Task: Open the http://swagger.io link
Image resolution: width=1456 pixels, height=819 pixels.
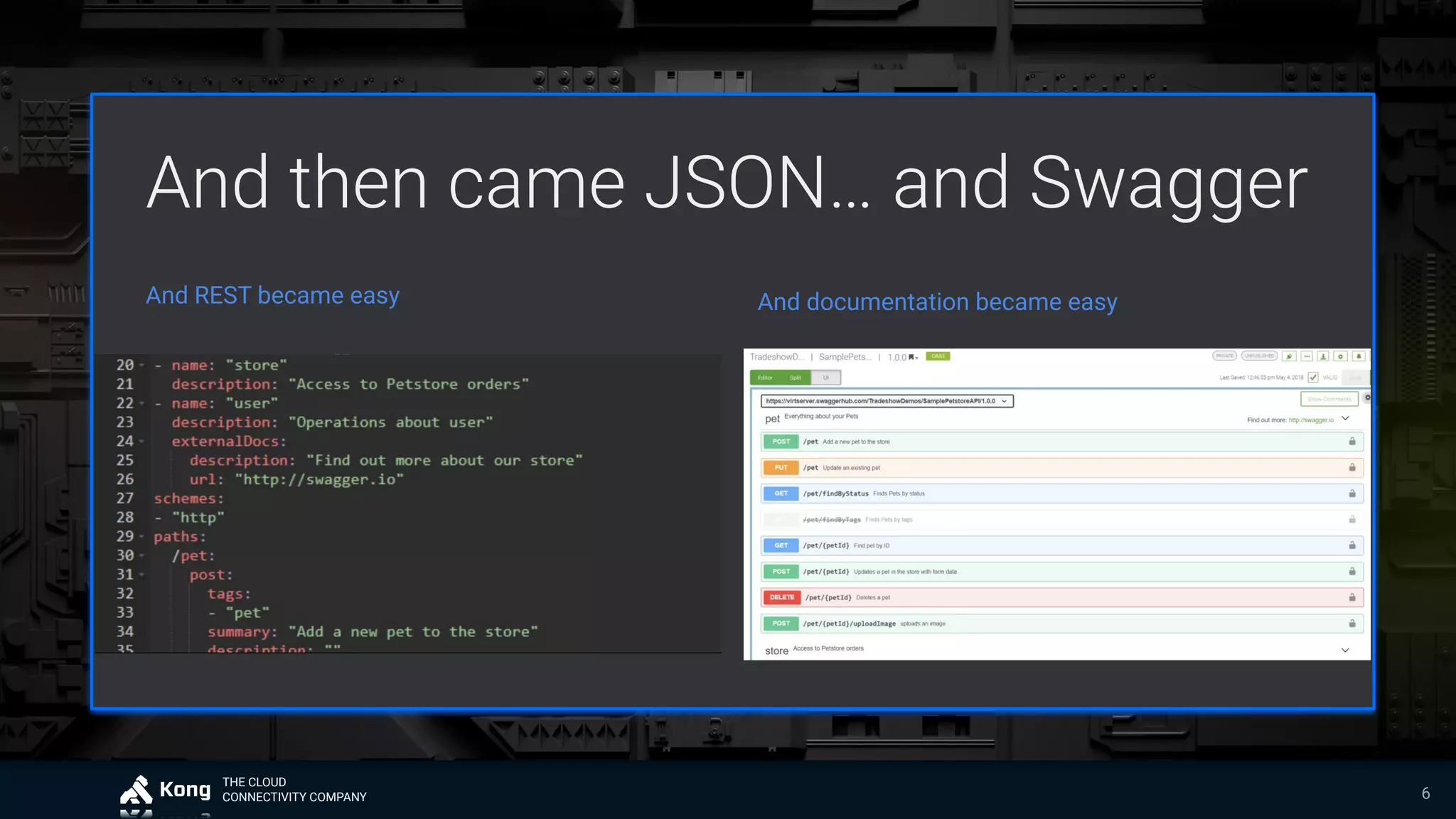Action: [1311, 420]
